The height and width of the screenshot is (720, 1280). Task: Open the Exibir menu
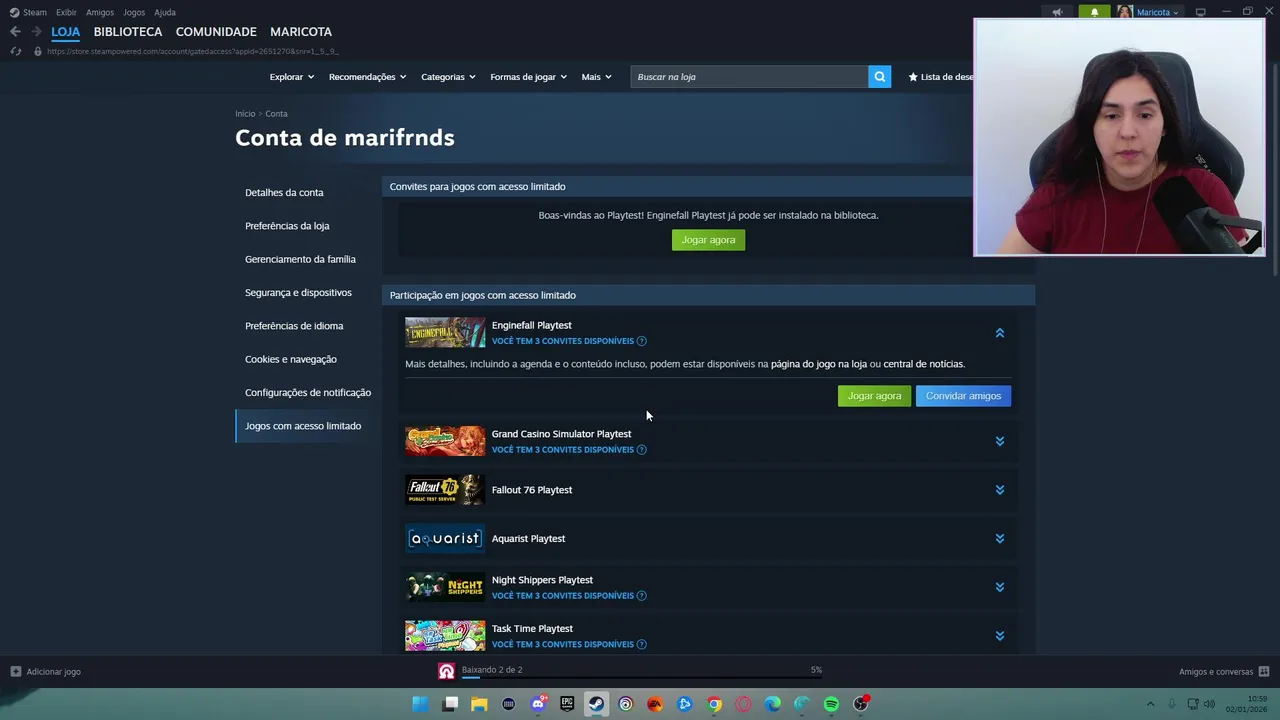coord(66,12)
